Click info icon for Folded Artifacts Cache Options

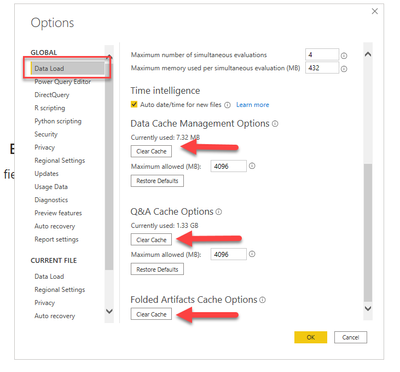click(263, 300)
